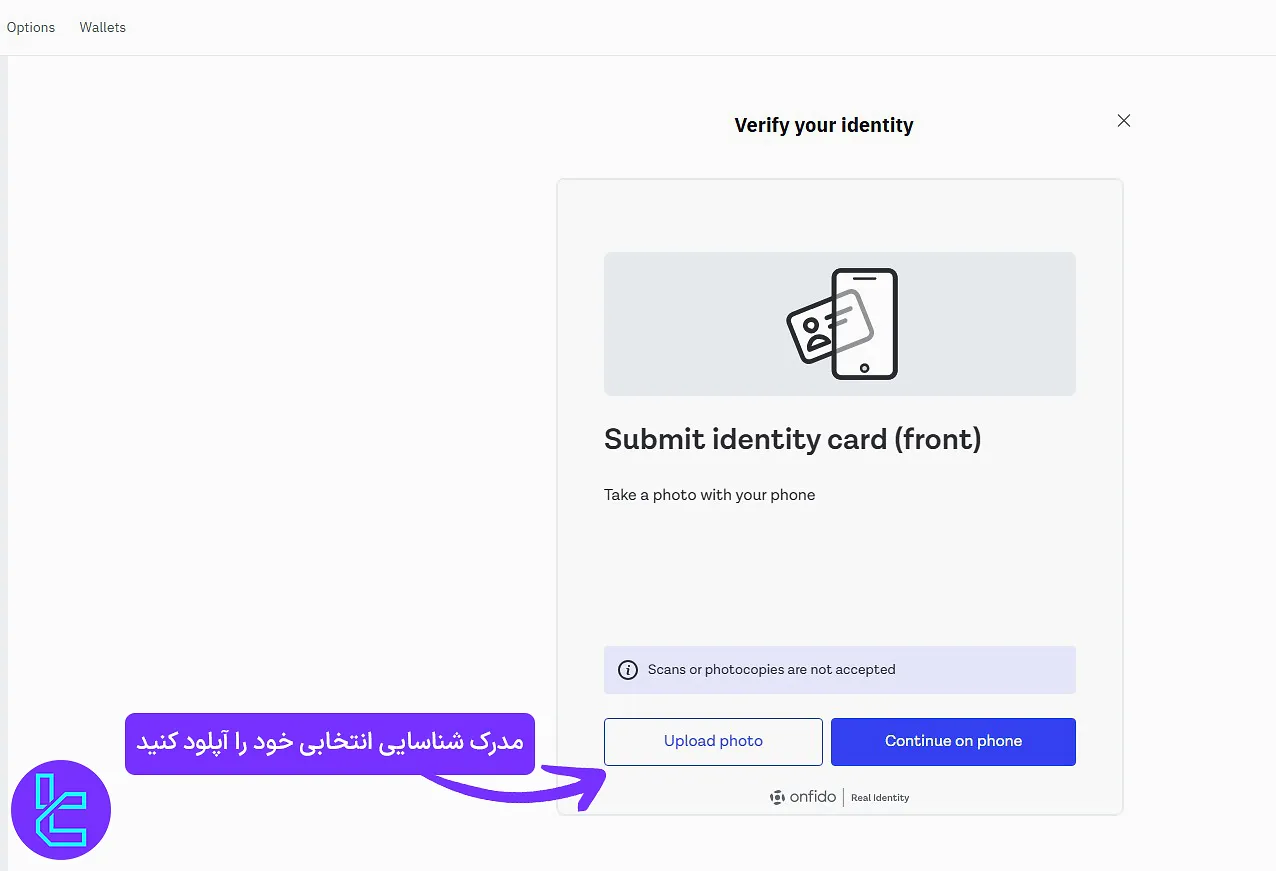Select the scans not accepted notice banner
The image size is (1276, 871).
coord(839,669)
